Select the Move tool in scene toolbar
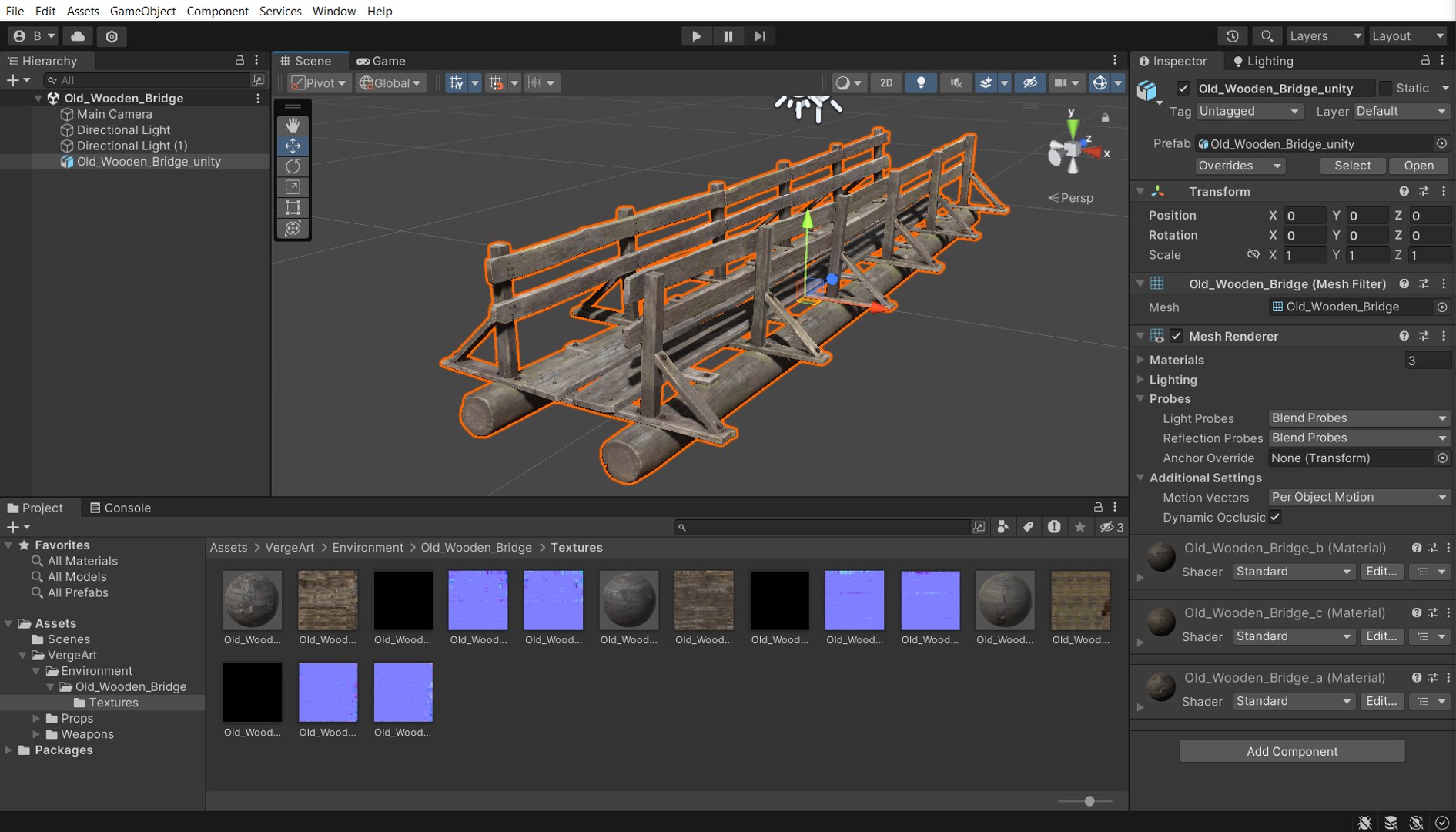The width and height of the screenshot is (1456, 832). click(x=293, y=146)
